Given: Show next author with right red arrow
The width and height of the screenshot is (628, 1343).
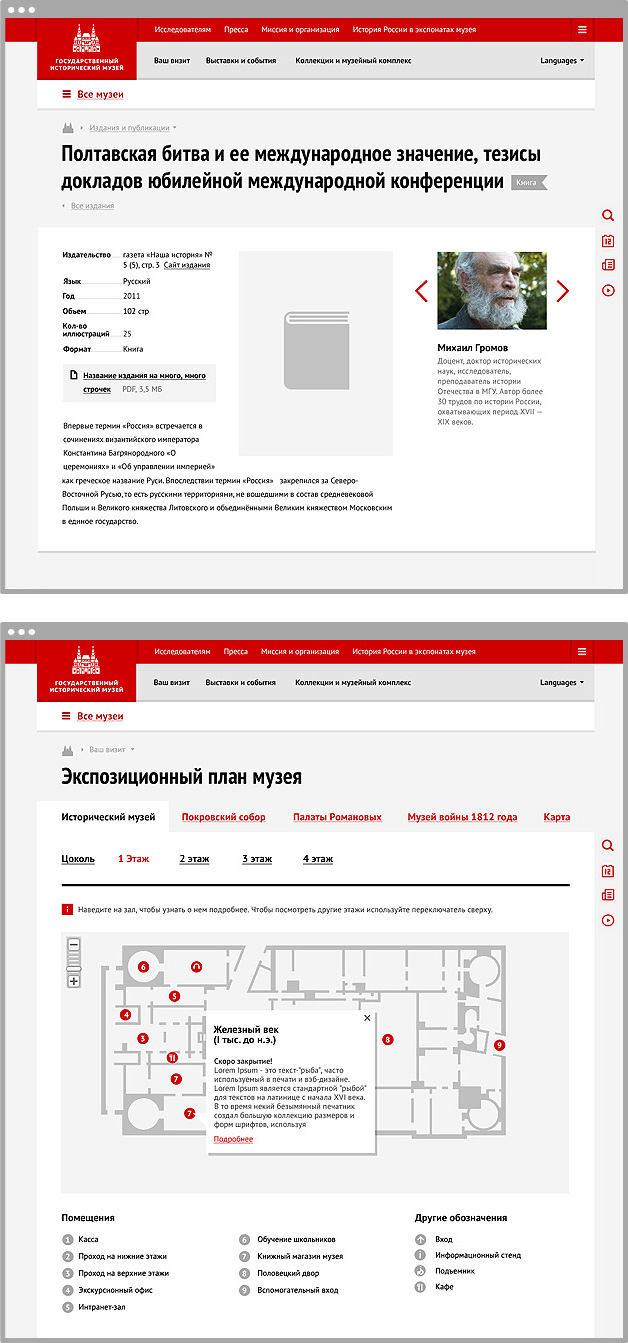Looking at the screenshot, I should (x=563, y=291).
